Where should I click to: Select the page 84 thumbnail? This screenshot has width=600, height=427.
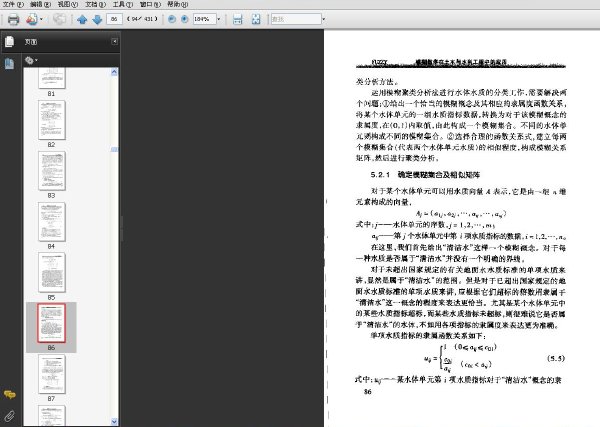(x=52, y=222)
